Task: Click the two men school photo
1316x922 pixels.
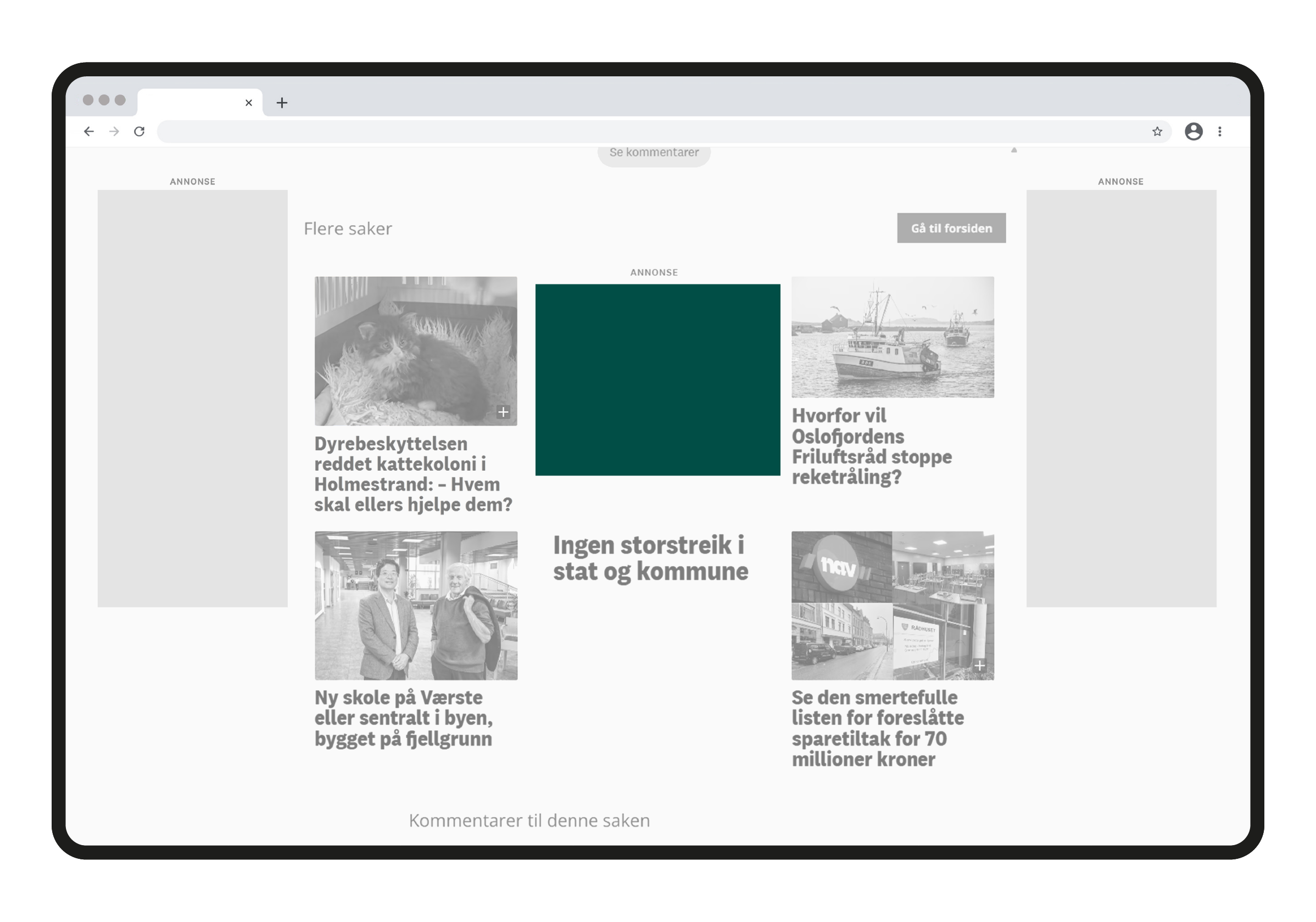Action: (x=416, y=605)
